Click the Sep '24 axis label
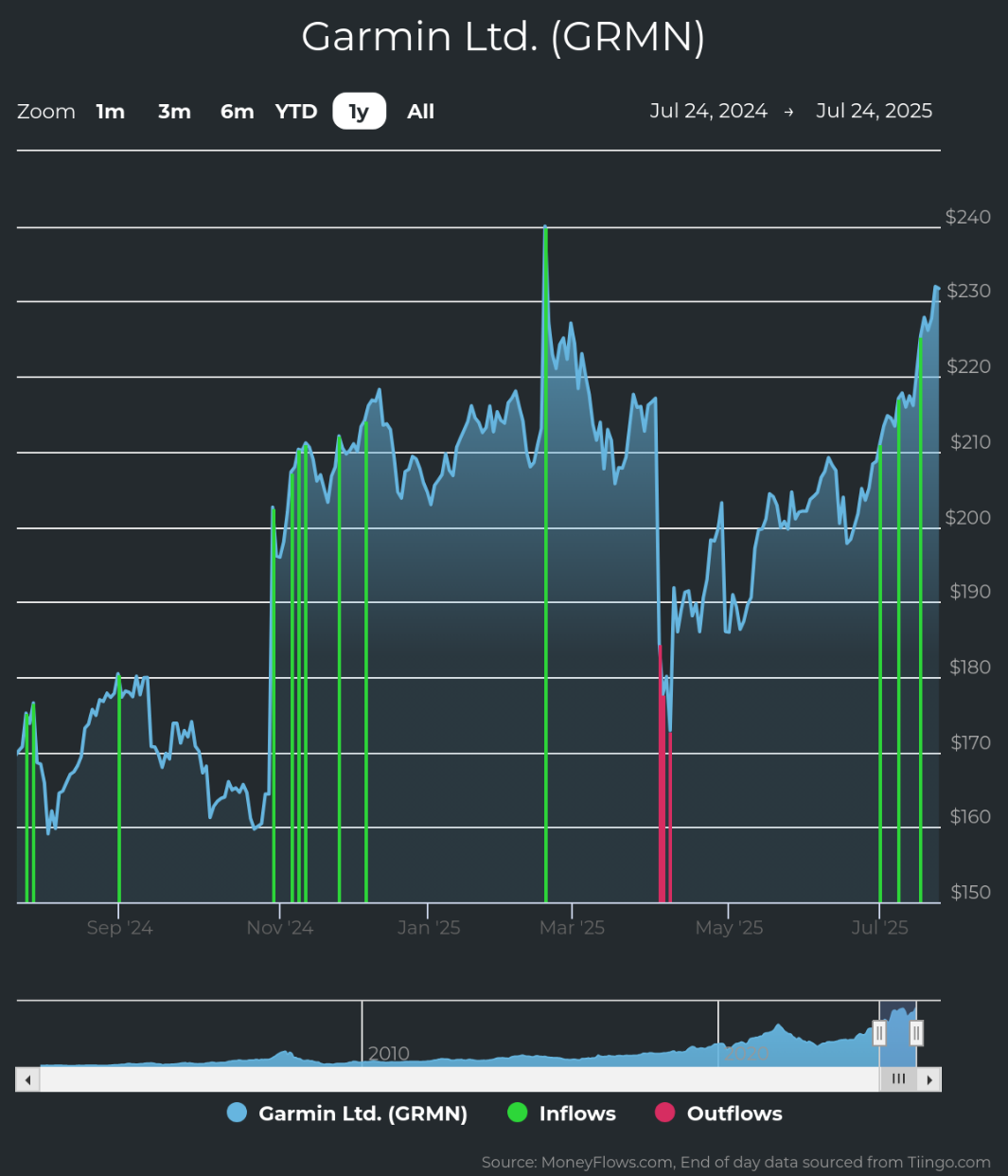Viewport: 1008px width, 1176px height. pyautogui.click(x=119, y=928)
